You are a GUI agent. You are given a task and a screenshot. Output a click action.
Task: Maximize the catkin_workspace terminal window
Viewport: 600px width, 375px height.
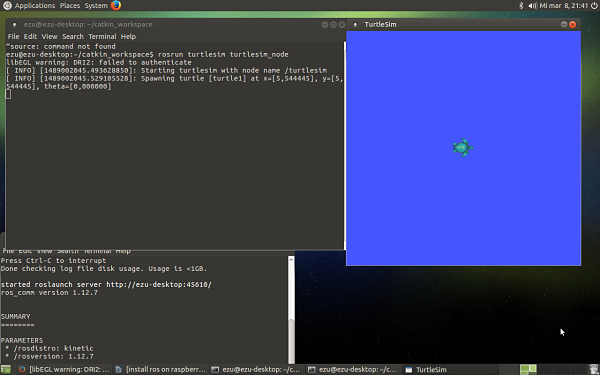click(333, 24)
